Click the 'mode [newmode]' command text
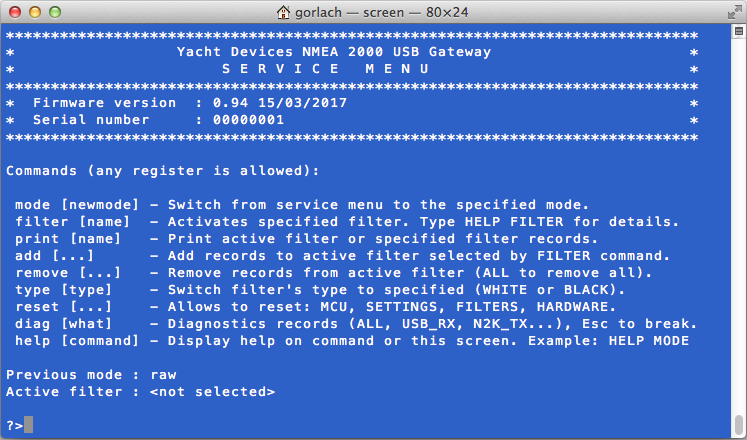Image resolution: width=747 pixels, height=440 pixels. [76, 204]
